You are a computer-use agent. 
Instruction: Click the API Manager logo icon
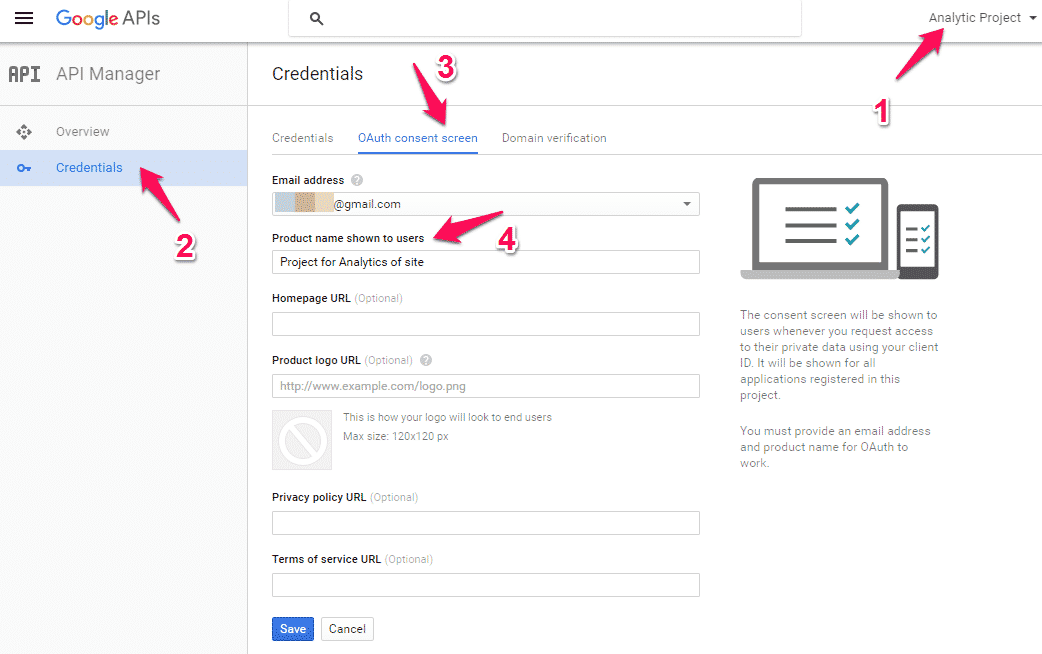(24, 74)
